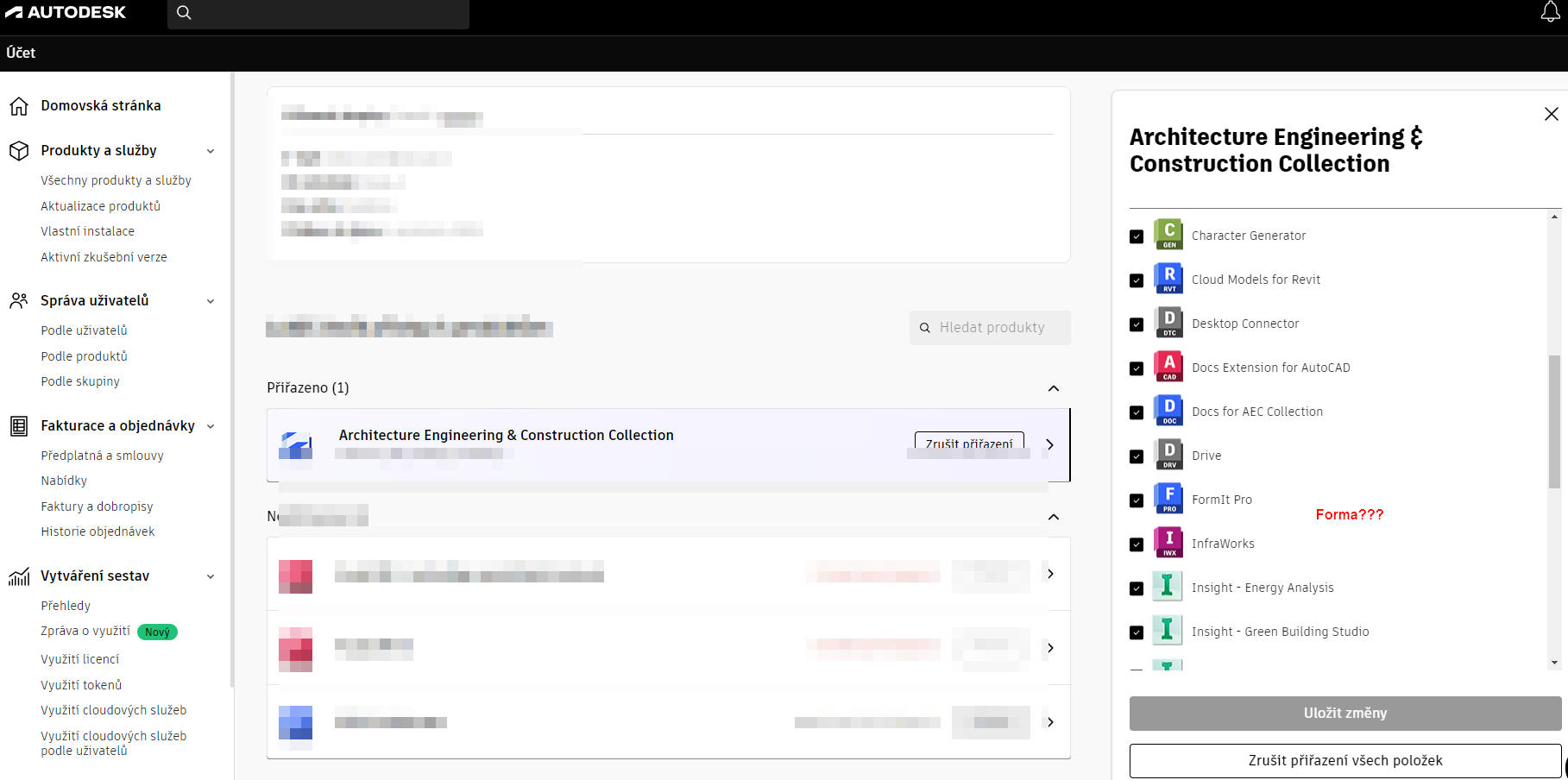This screenshot has width=1568, height=780.
Task: Collapse the Správa uživatelů section
Action: pyautogui.click(x=211, y=301)
